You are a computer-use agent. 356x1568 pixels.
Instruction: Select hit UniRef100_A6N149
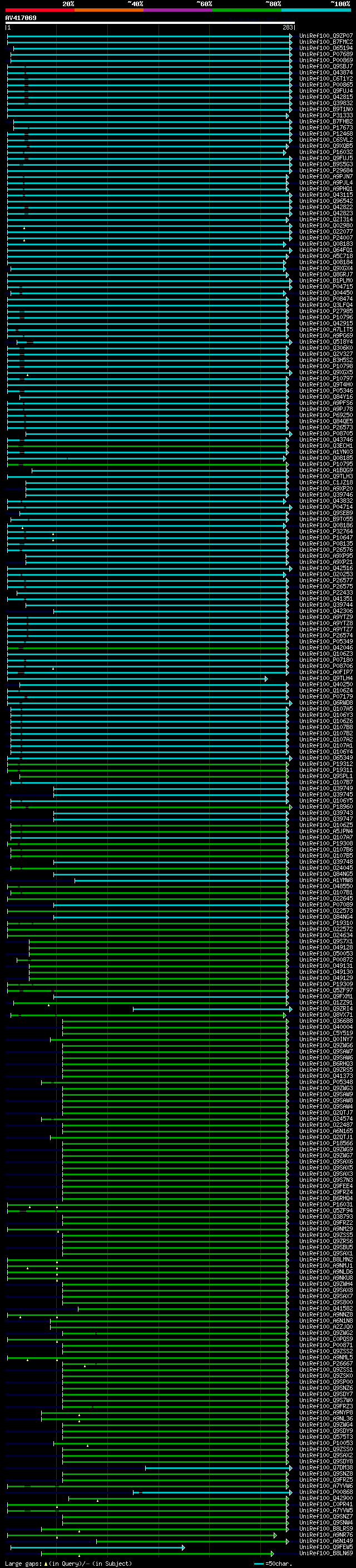(326, 1541)
